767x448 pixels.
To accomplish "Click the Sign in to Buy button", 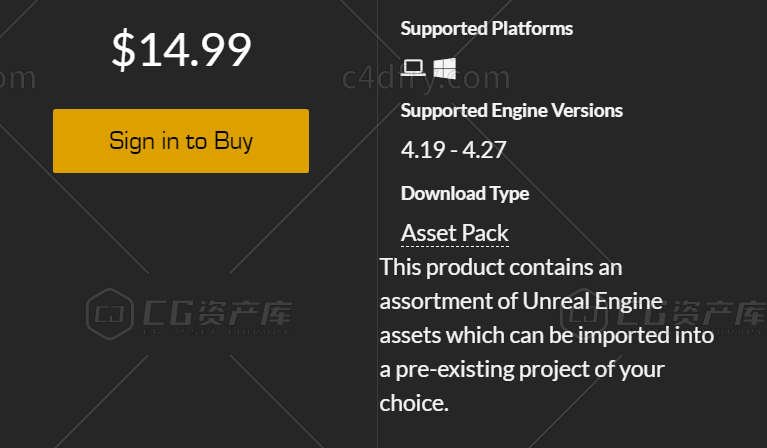I will (181, 141).
